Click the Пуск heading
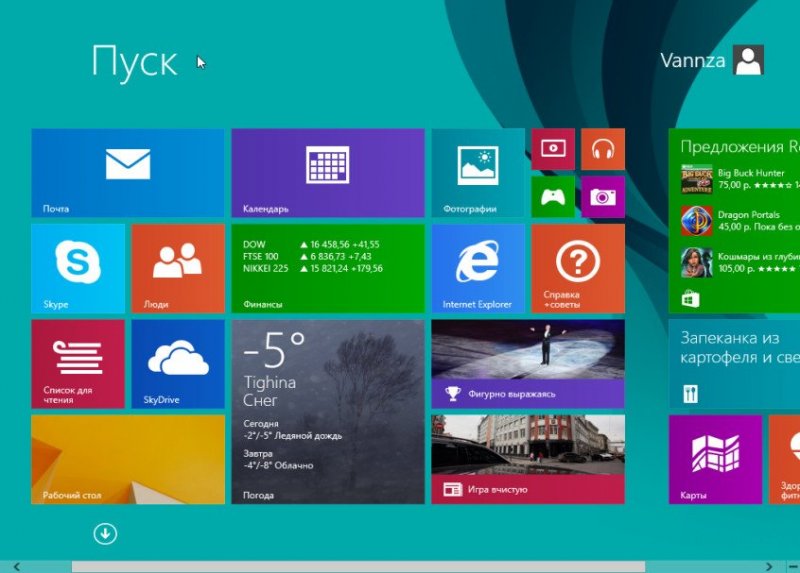Screen dimensions: 800x573 134,62
